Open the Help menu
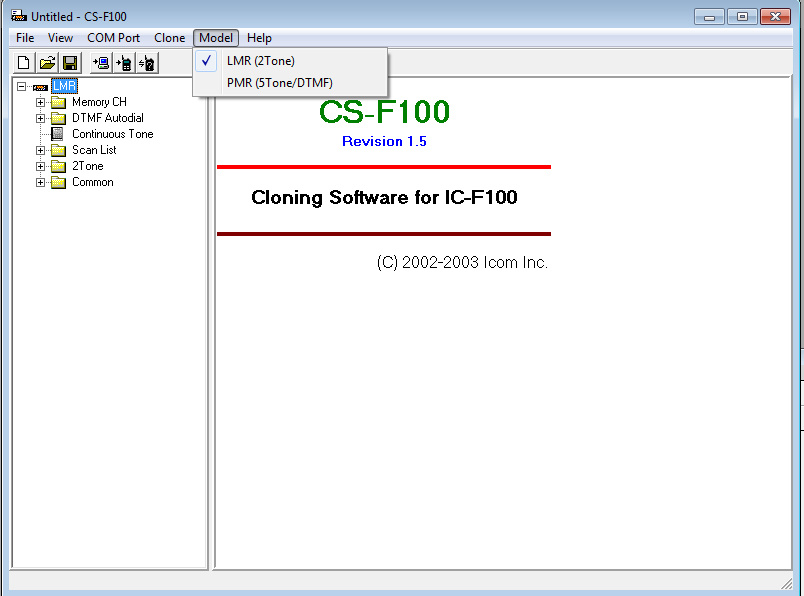The width and height of the screenshot is (804, 596). click(x=259, y=38)
